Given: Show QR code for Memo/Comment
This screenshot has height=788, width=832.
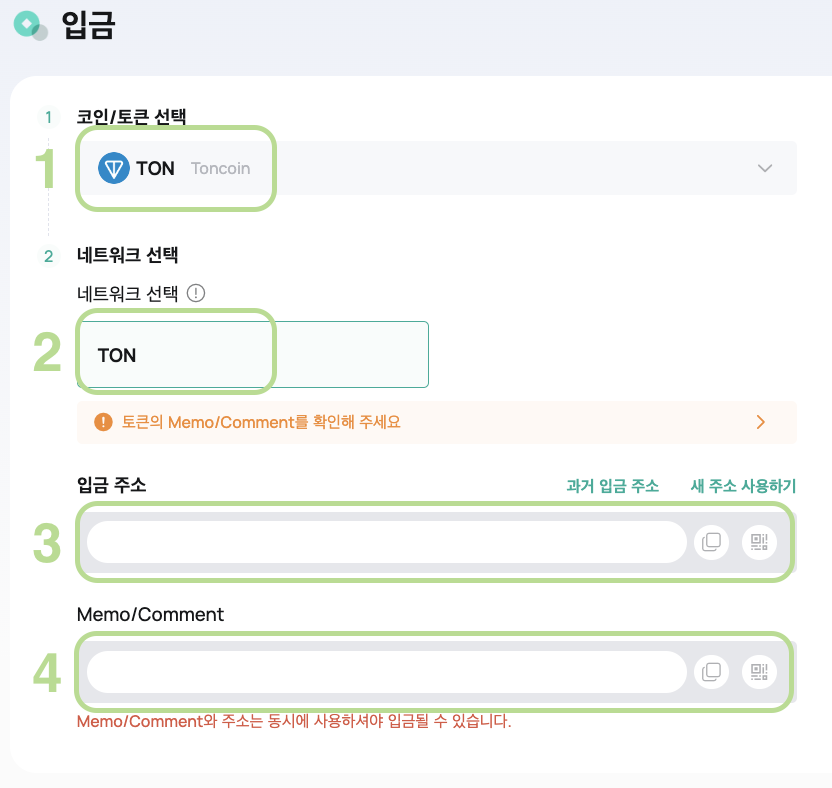Looking at the screenshot, I should (x=759, y=672).
